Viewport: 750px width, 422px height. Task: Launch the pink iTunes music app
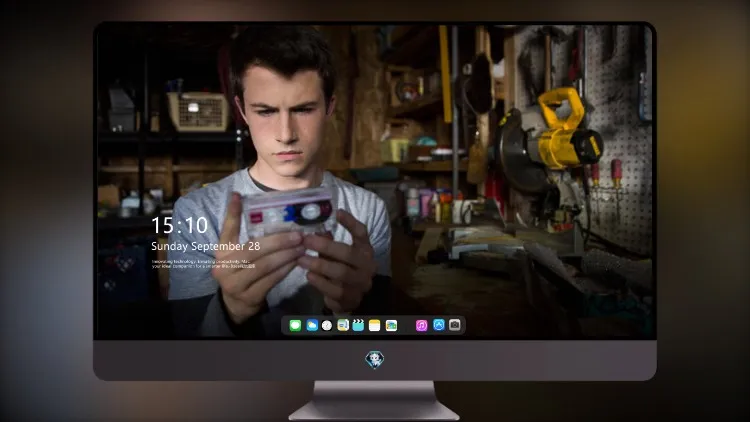pos(421,325)
